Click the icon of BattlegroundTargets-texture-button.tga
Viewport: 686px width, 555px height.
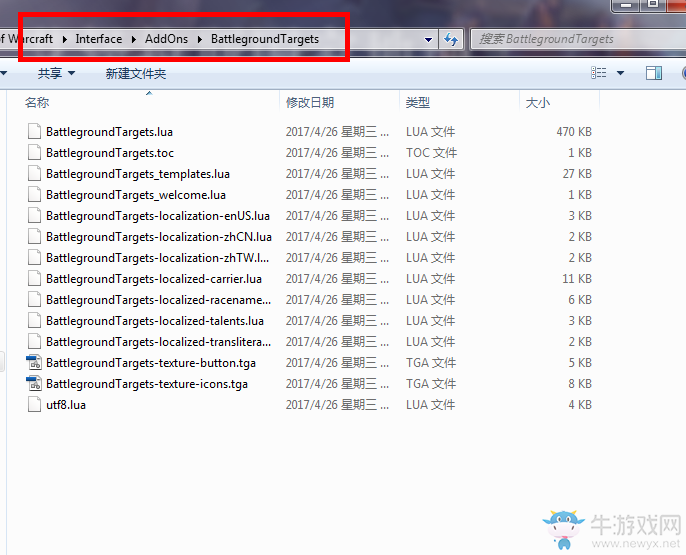click(x=34, y=363)
